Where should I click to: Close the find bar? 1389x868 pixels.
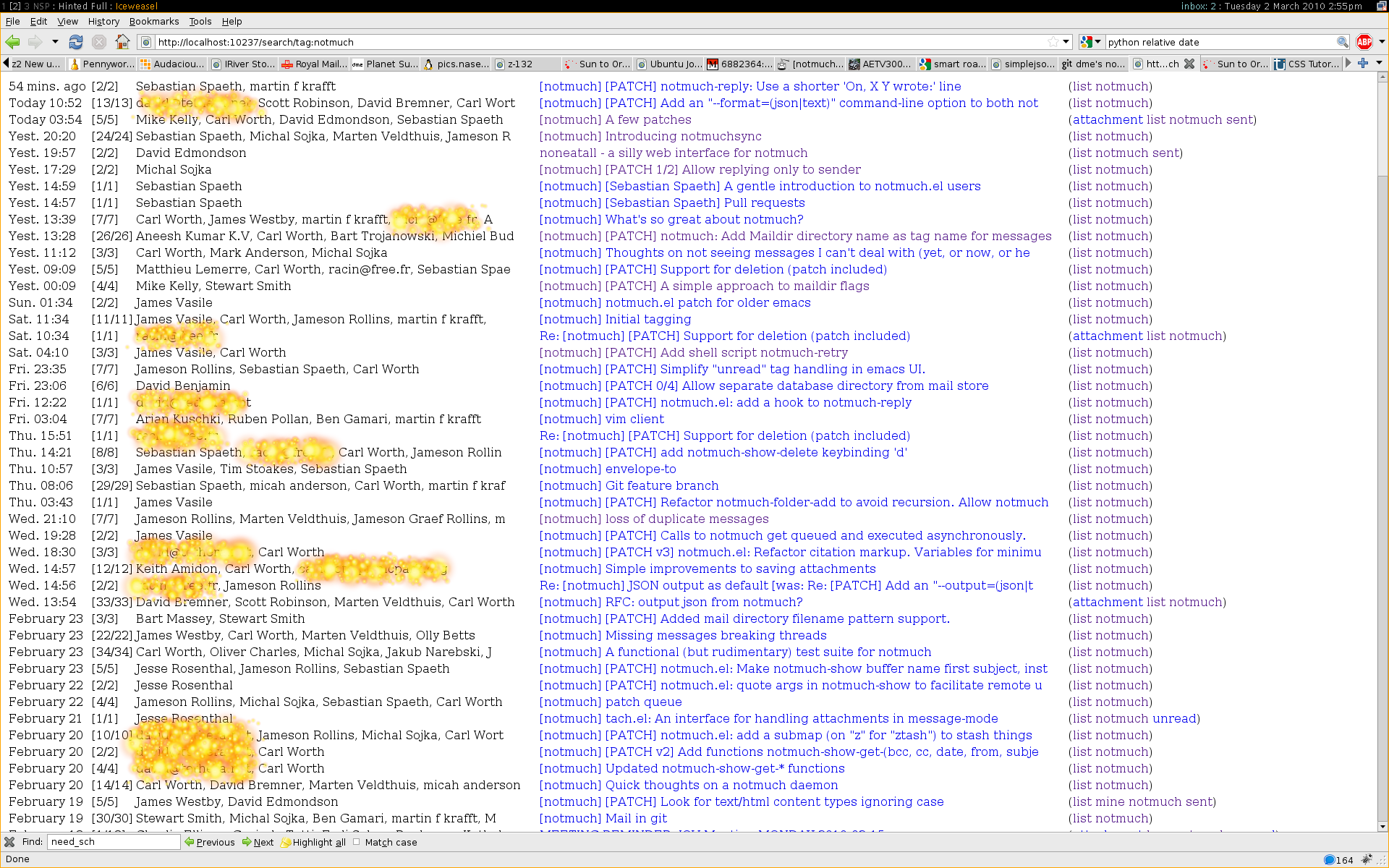pyautogui.click(x=9, y=842)
